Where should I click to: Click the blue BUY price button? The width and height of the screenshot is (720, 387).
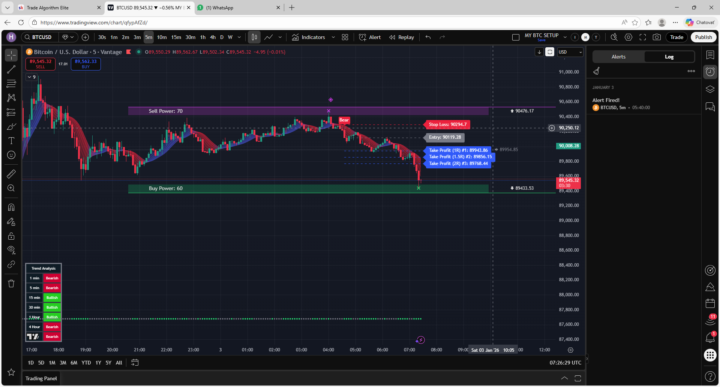tap(85, 64)
